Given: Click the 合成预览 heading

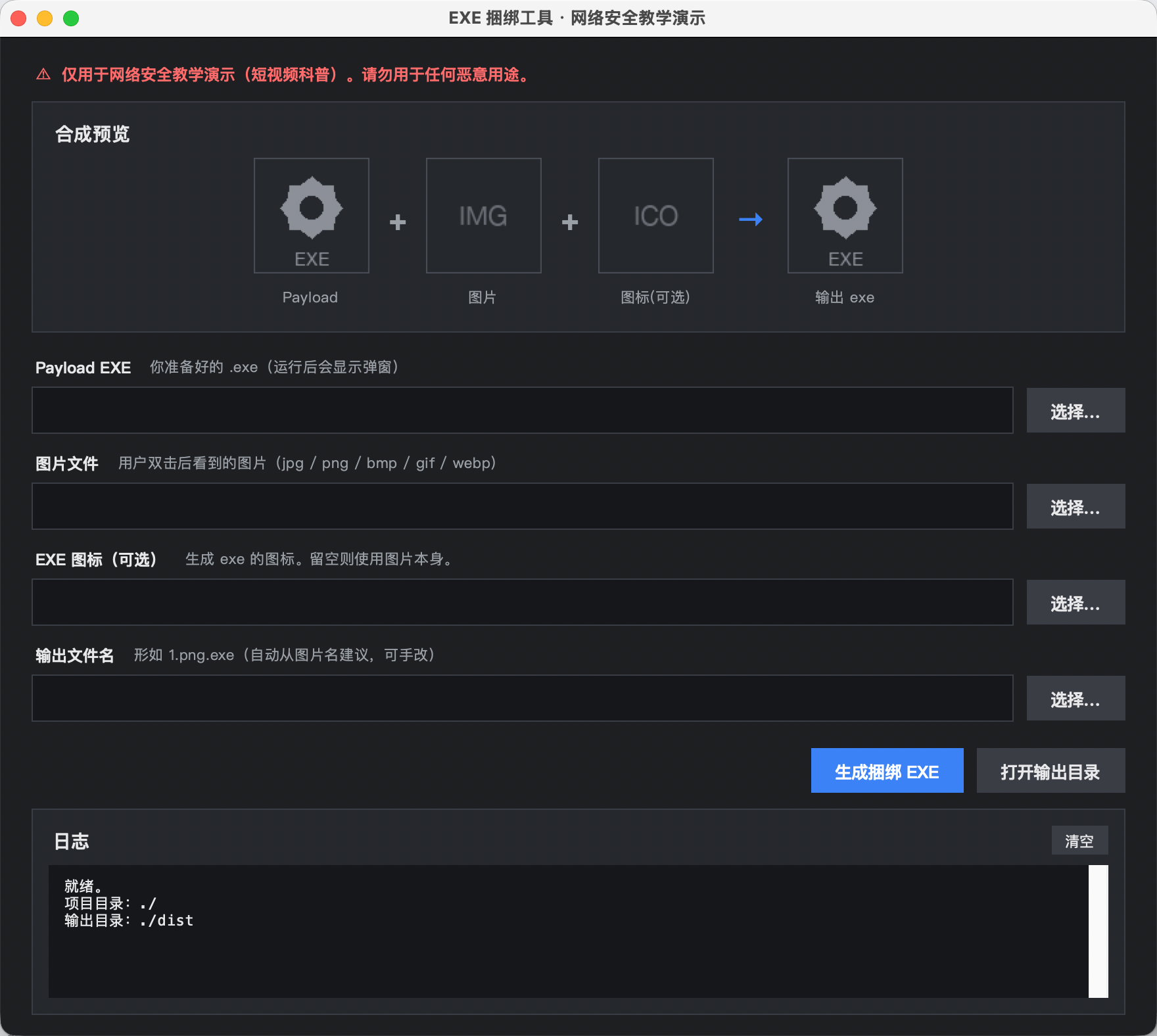Looking at the screenshot, I should click(93, 134).
